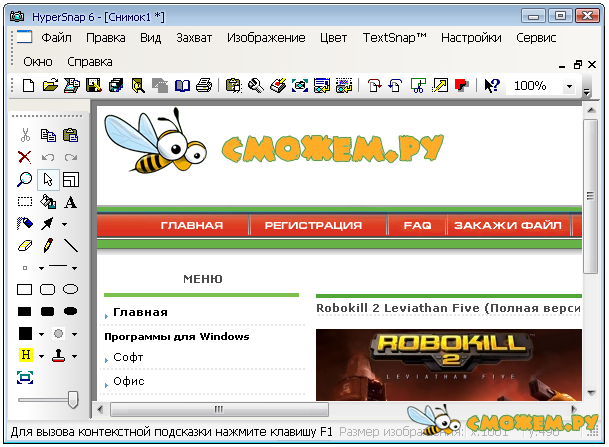
Task: Open the TextSnap menu
Action: (395, 38)
